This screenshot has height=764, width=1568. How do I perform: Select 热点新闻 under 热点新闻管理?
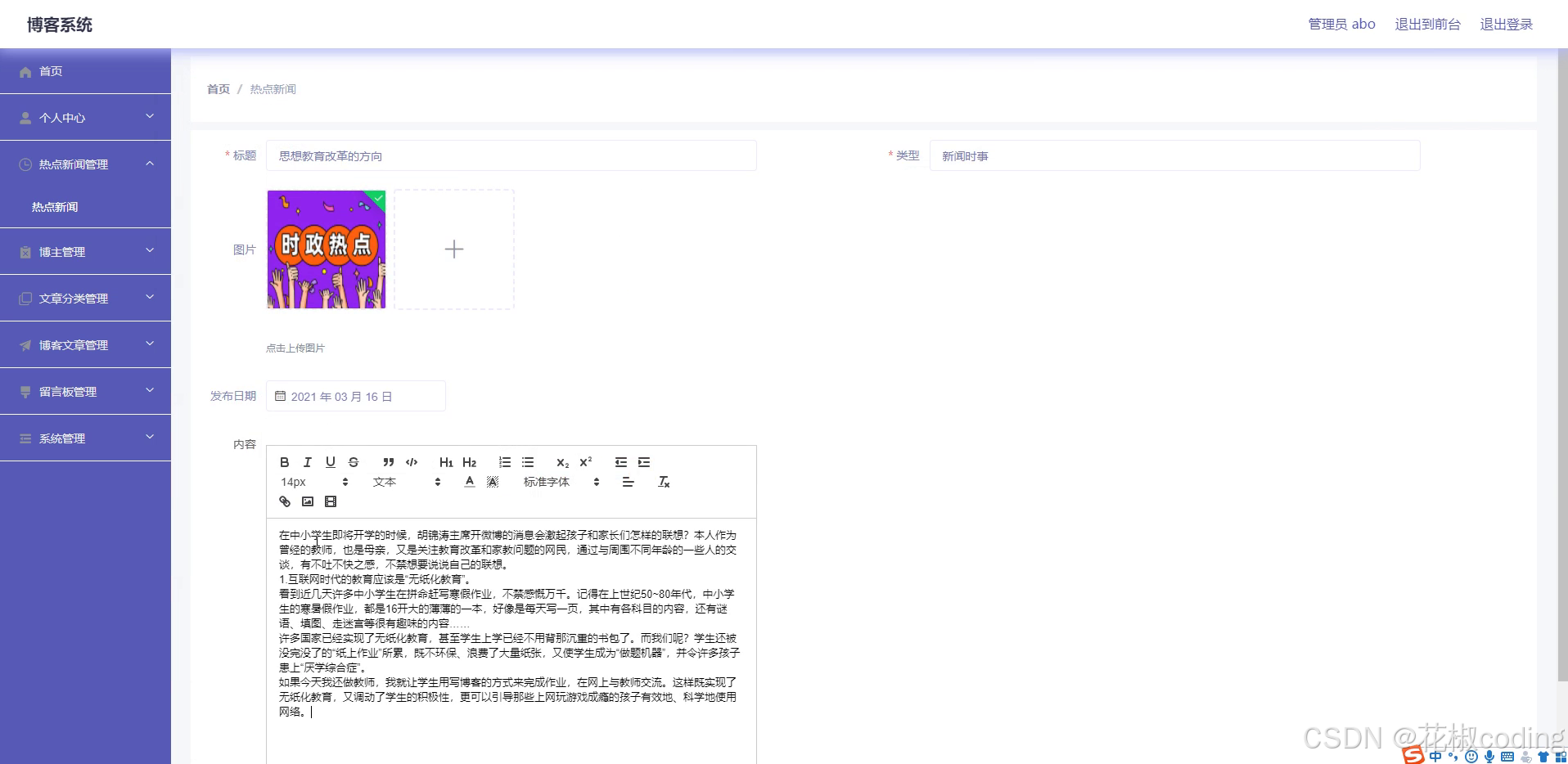55,206
